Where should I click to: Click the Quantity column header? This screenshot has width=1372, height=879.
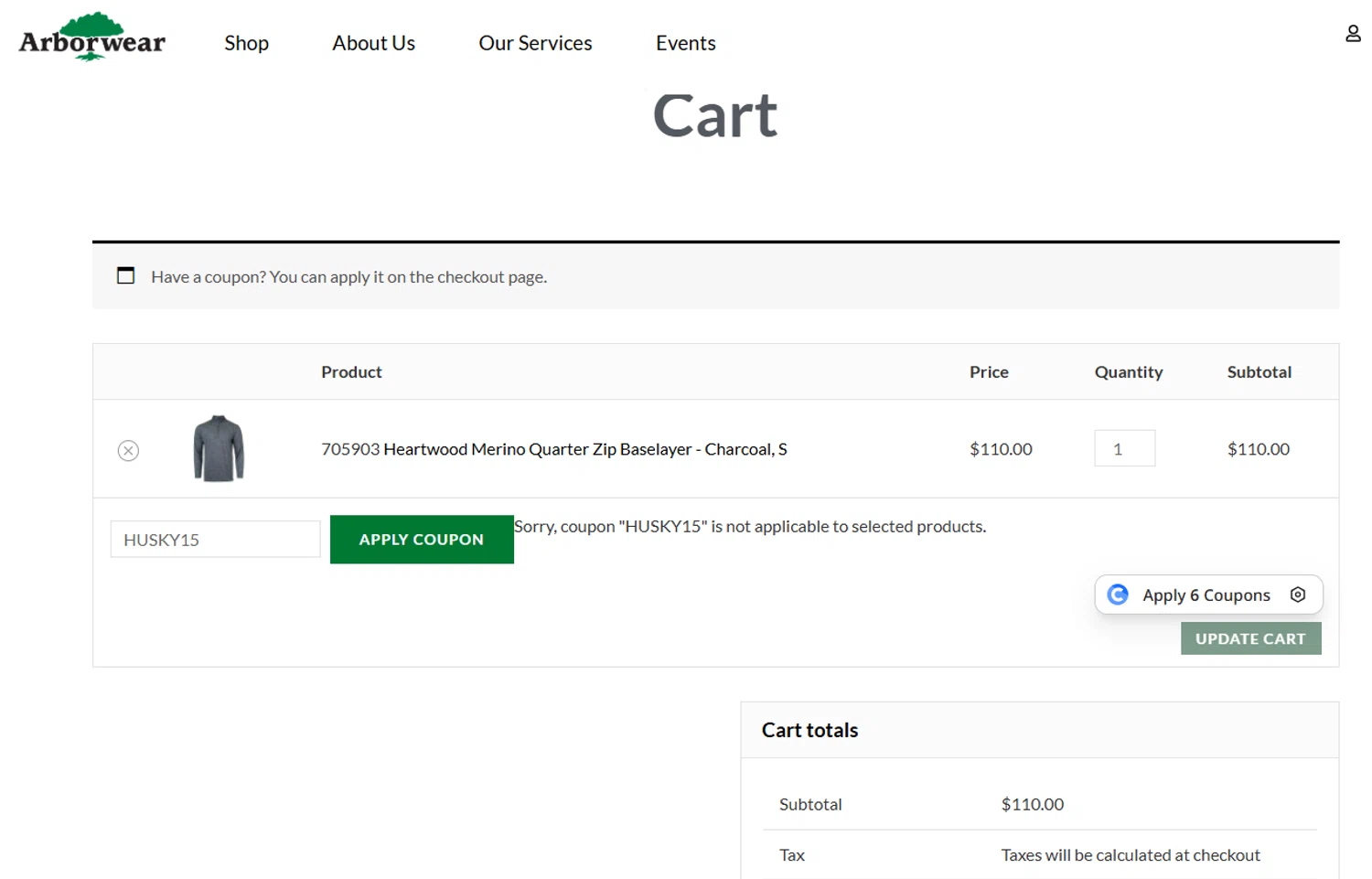1129,372
